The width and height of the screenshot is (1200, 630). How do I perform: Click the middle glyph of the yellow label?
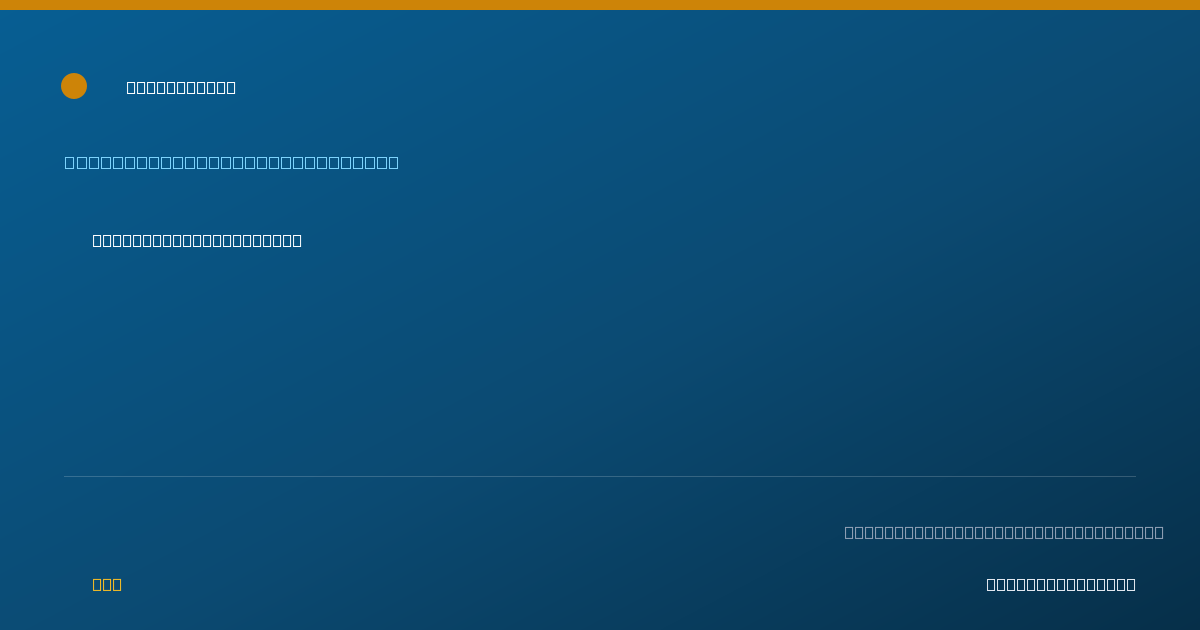[107, 584]
